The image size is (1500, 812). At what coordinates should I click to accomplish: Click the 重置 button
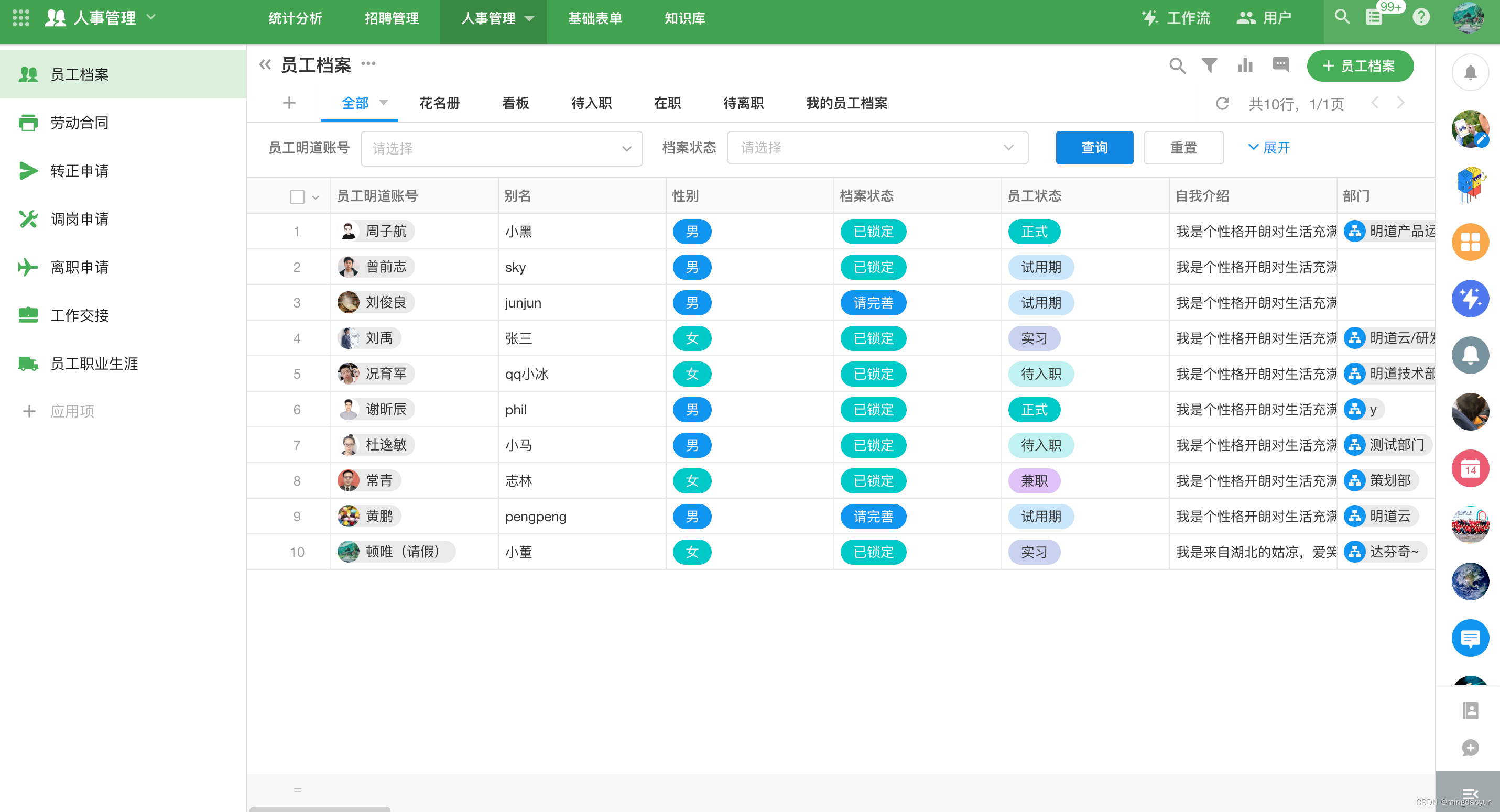1183,148
